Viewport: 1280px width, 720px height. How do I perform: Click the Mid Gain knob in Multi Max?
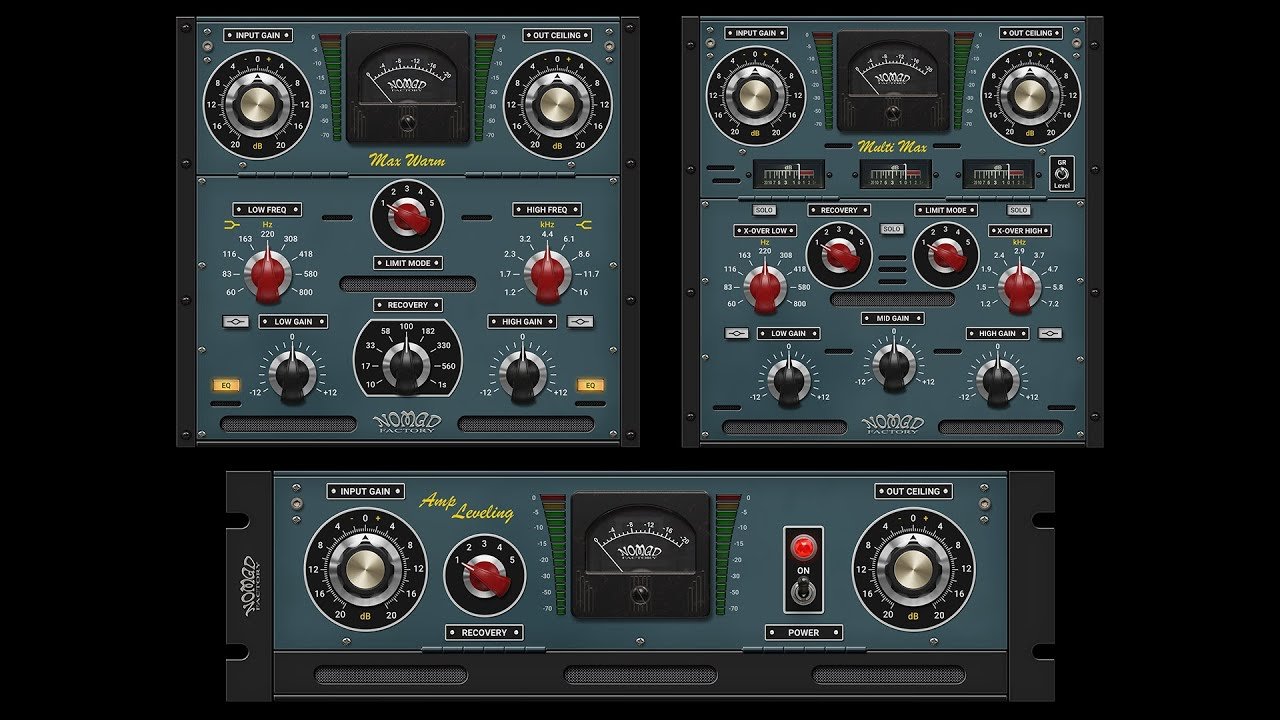tap(893, 367)
